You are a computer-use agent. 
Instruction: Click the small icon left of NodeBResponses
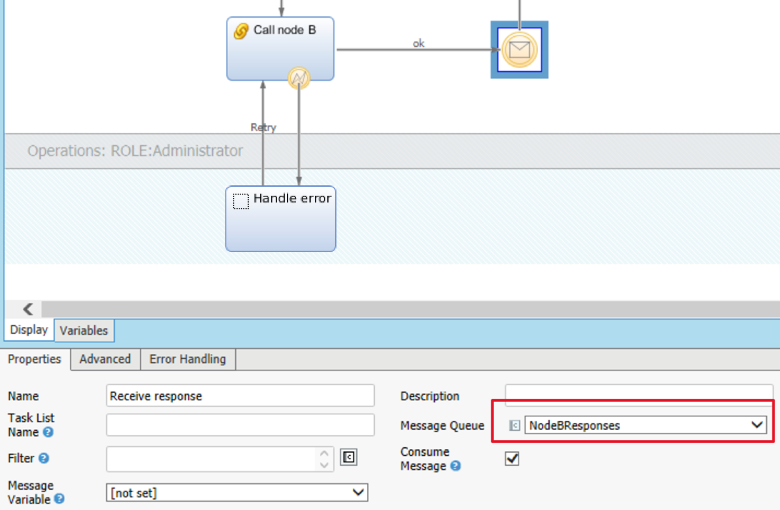pos(514,425)
